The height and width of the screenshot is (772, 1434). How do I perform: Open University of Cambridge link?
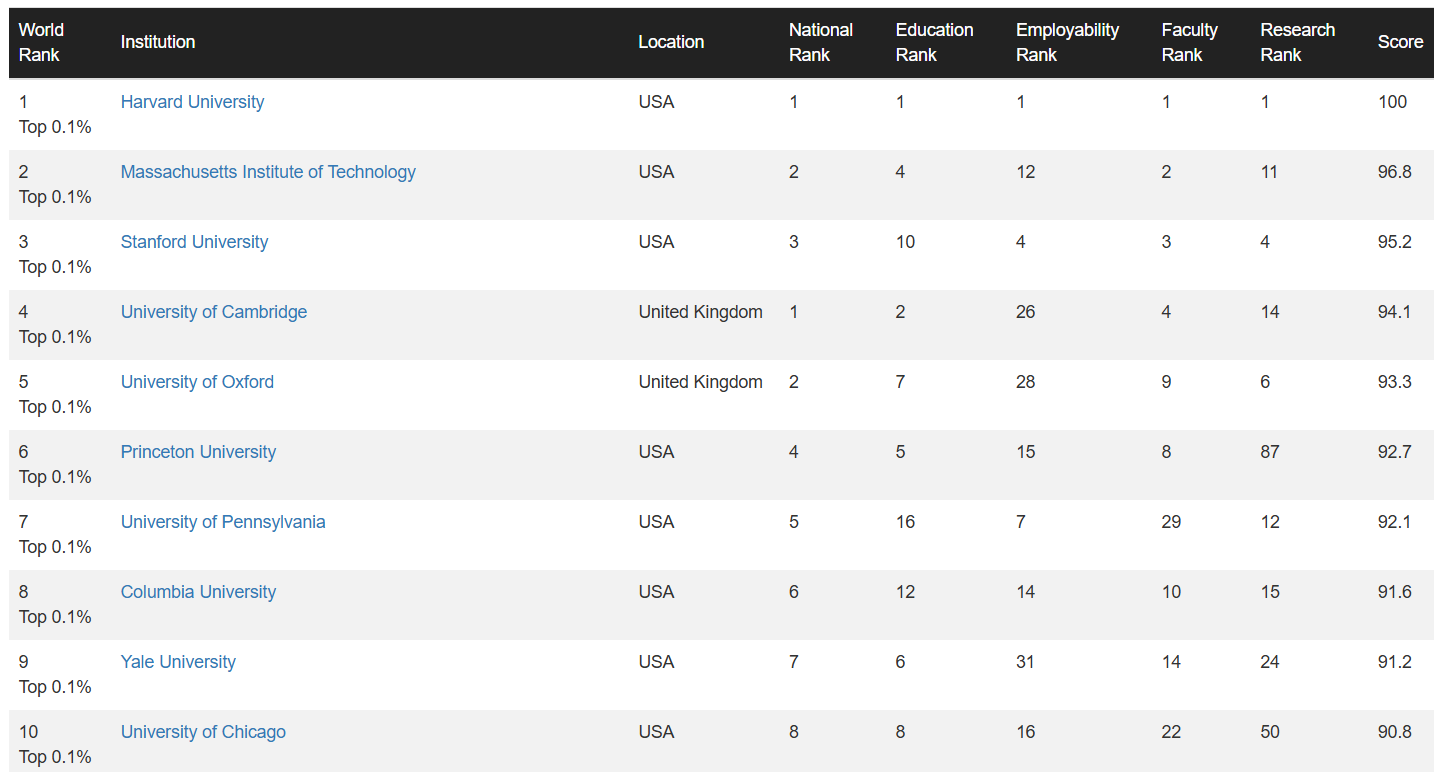[x=214, y=312]
